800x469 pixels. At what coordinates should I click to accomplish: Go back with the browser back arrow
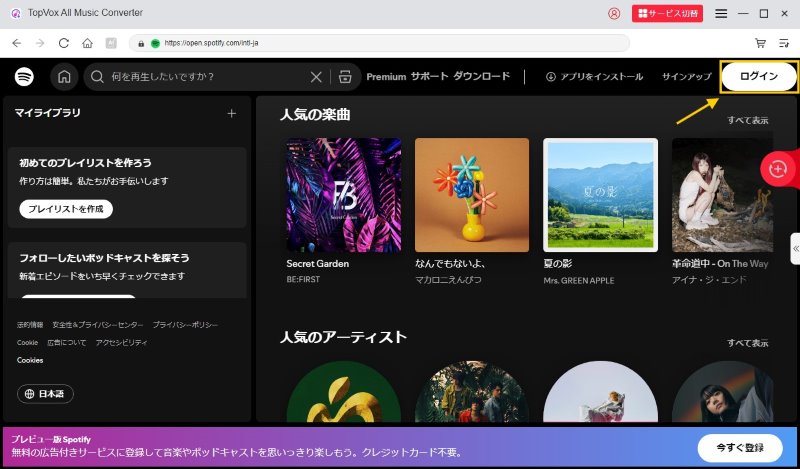tap(17, 43)
